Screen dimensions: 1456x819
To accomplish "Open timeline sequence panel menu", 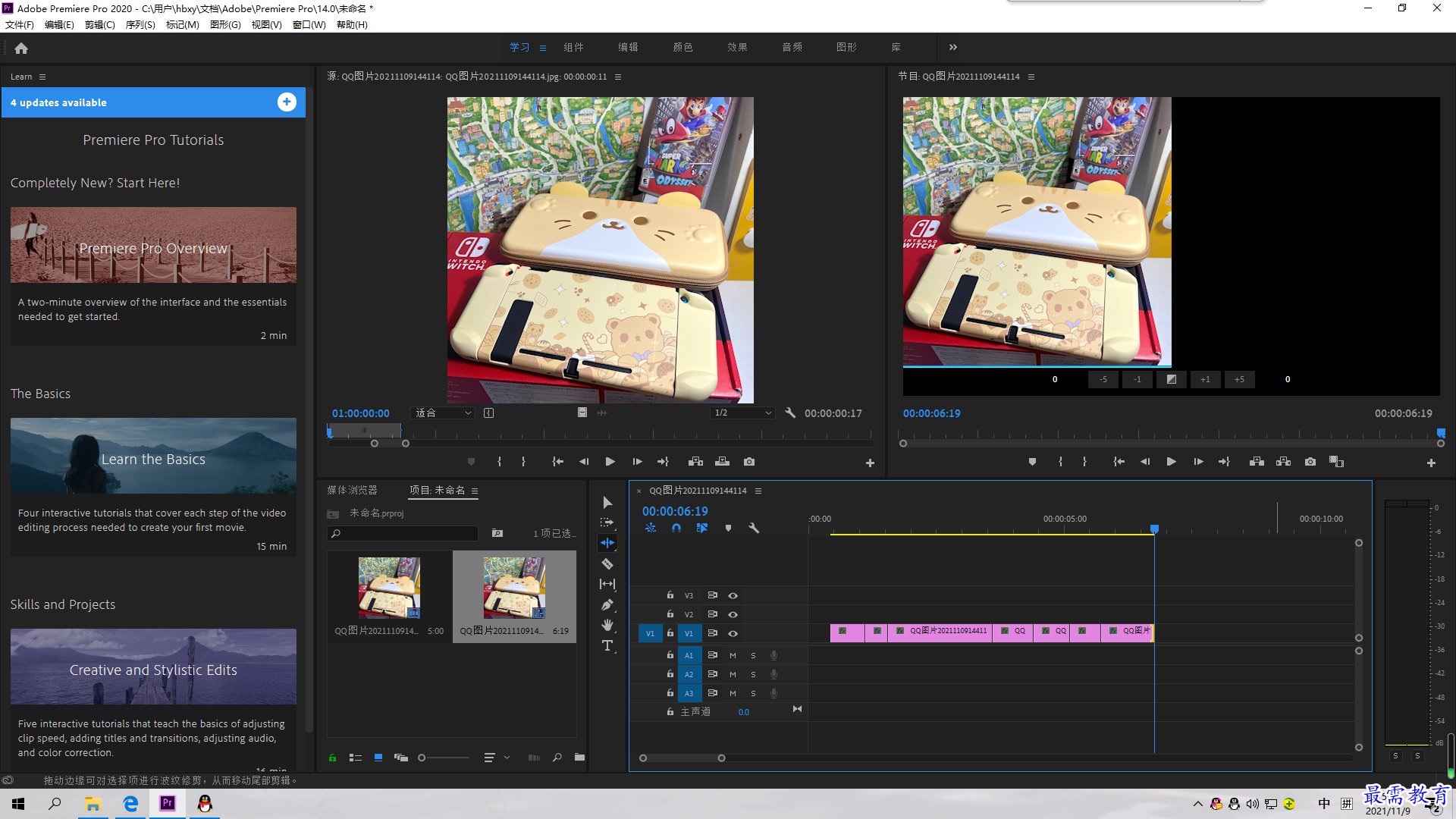I will coord(758,491).
